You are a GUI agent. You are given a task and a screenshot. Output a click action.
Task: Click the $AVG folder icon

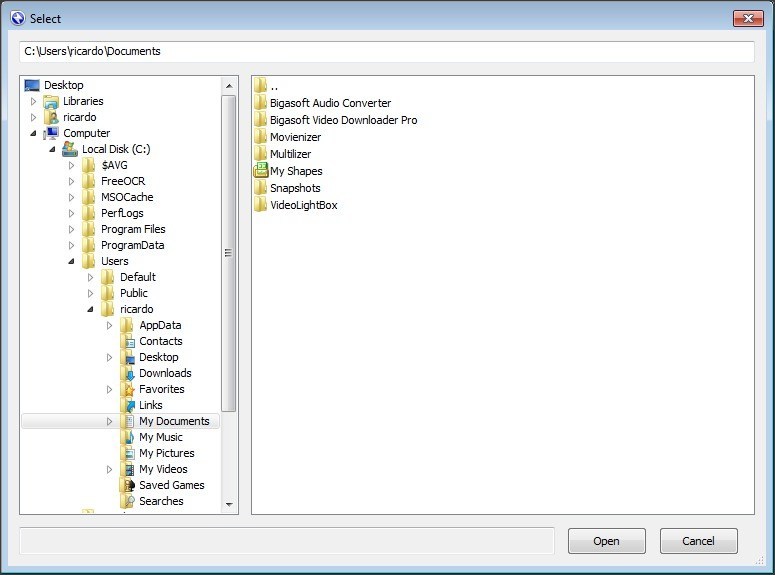pyautogui.click(x=88, y=165)
